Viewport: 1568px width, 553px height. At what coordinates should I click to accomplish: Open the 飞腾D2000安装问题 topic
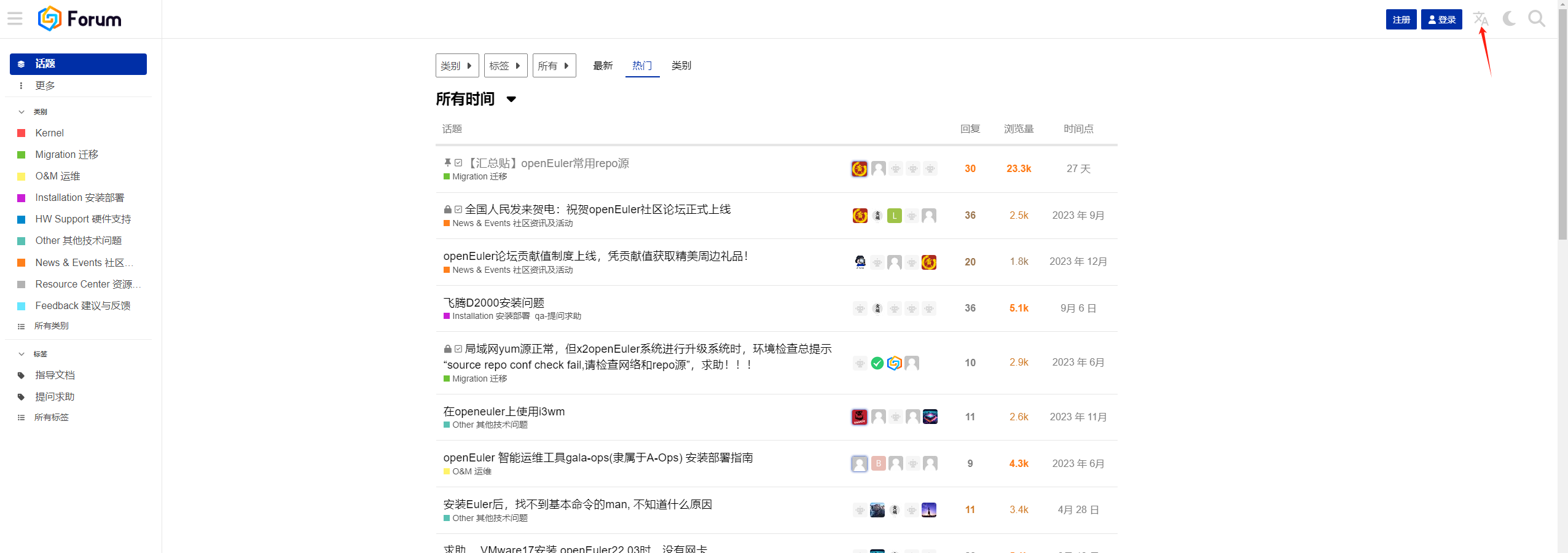493,302
